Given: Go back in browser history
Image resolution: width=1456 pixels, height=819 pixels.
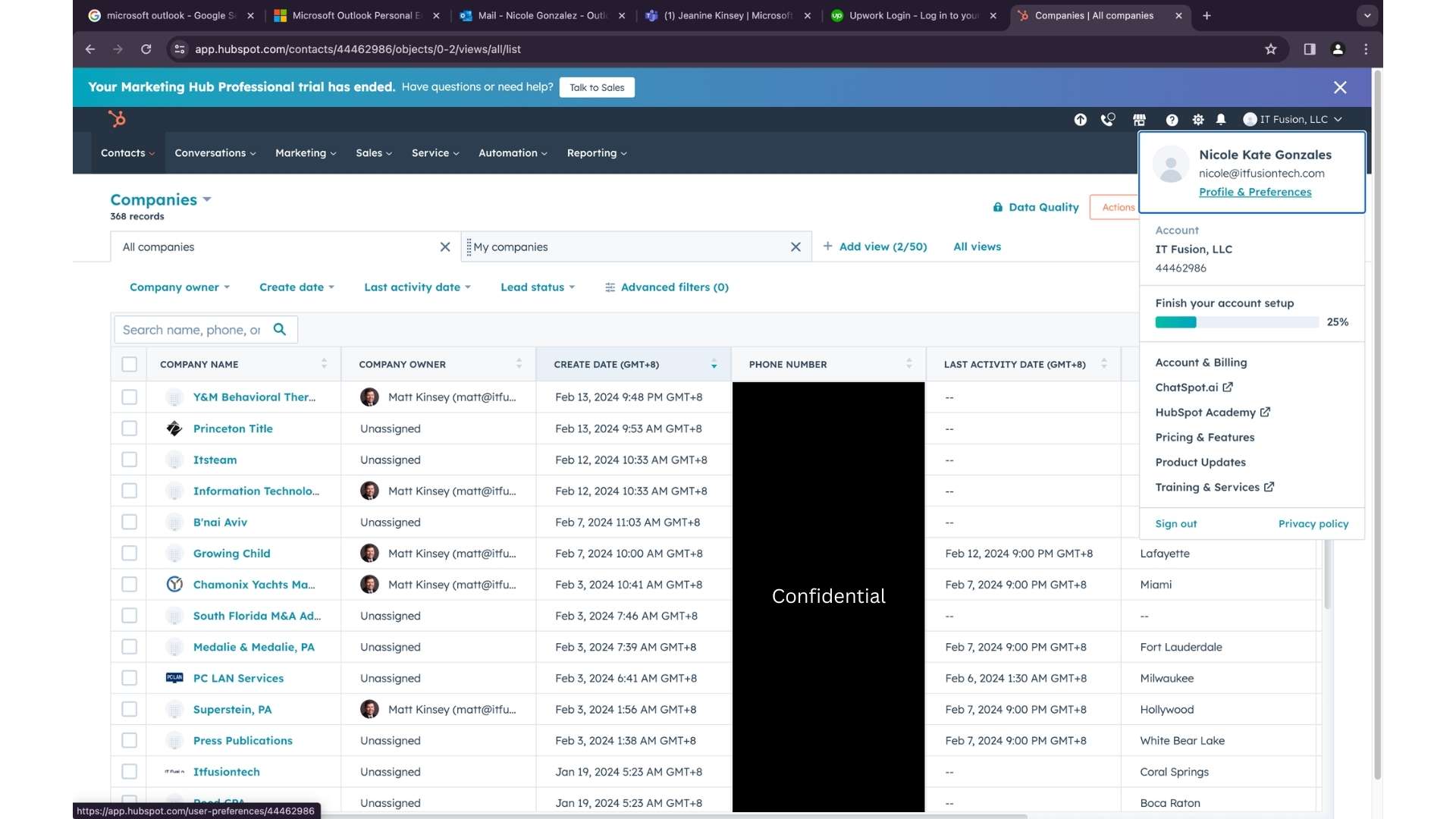Looking at the screenshot, I should coord(90,49).
